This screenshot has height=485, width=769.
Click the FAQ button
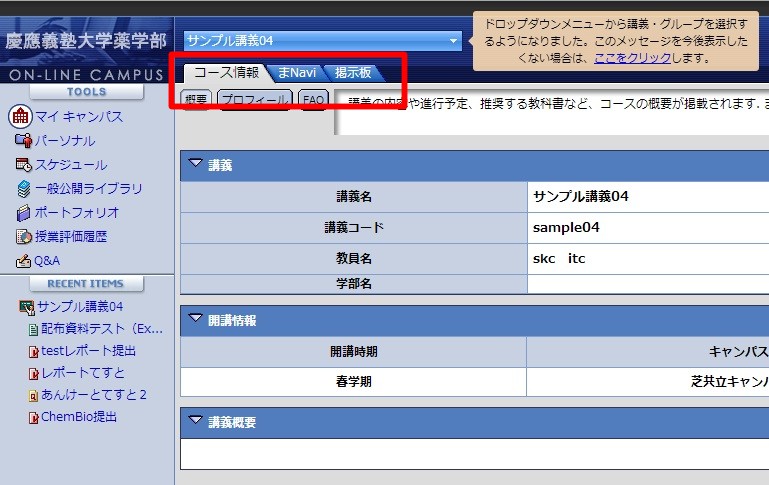pos(313,100)
